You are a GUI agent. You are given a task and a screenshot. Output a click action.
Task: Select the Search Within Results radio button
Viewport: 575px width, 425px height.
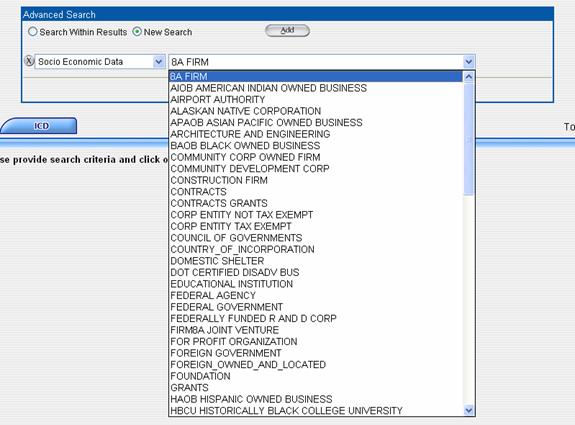coord(33,32)
